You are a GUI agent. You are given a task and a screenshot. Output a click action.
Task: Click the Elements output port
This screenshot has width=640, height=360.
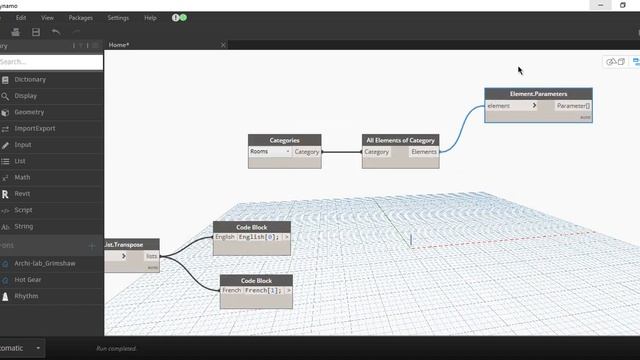click(424, 152)
